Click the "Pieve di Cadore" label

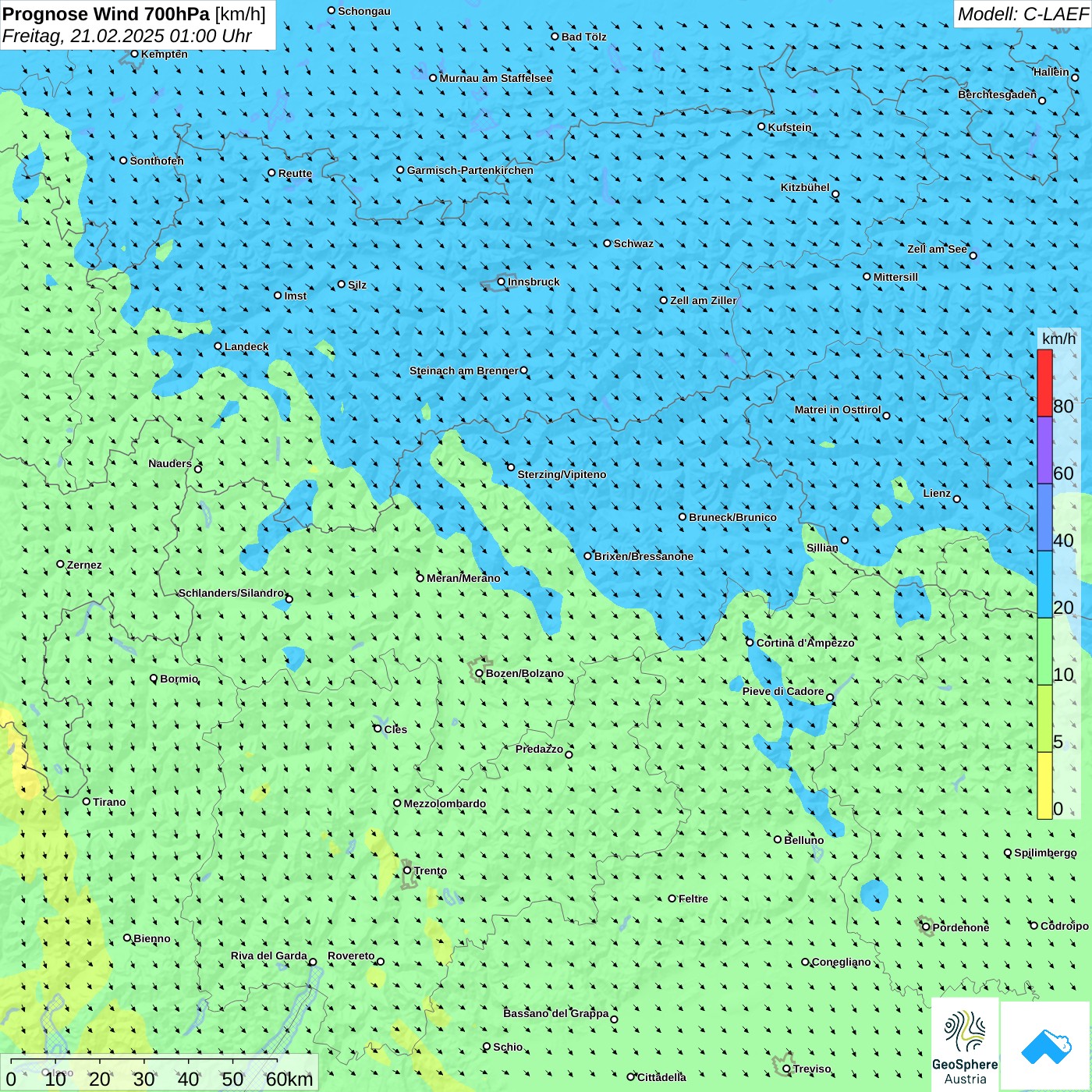tap(783, 691)
